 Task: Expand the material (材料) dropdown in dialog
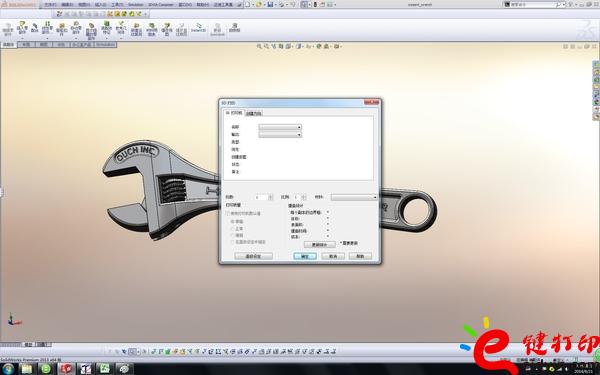[354, 197]
